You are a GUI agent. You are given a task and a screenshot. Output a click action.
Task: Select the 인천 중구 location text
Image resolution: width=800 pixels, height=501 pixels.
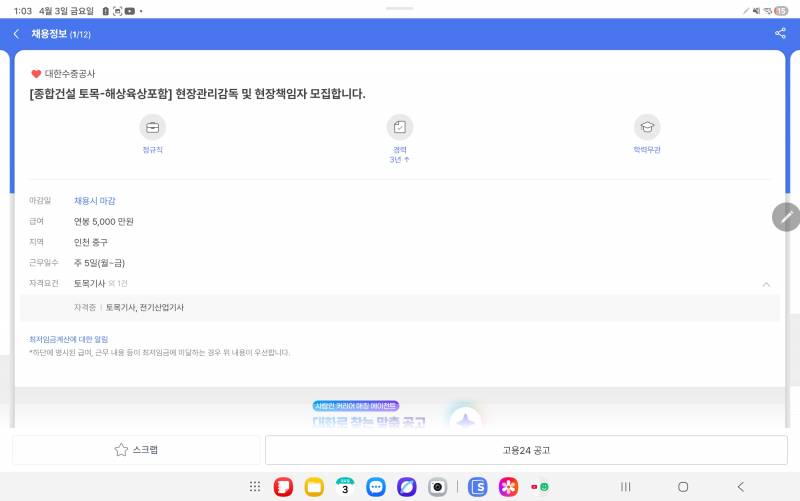click(x=91, y=242)
